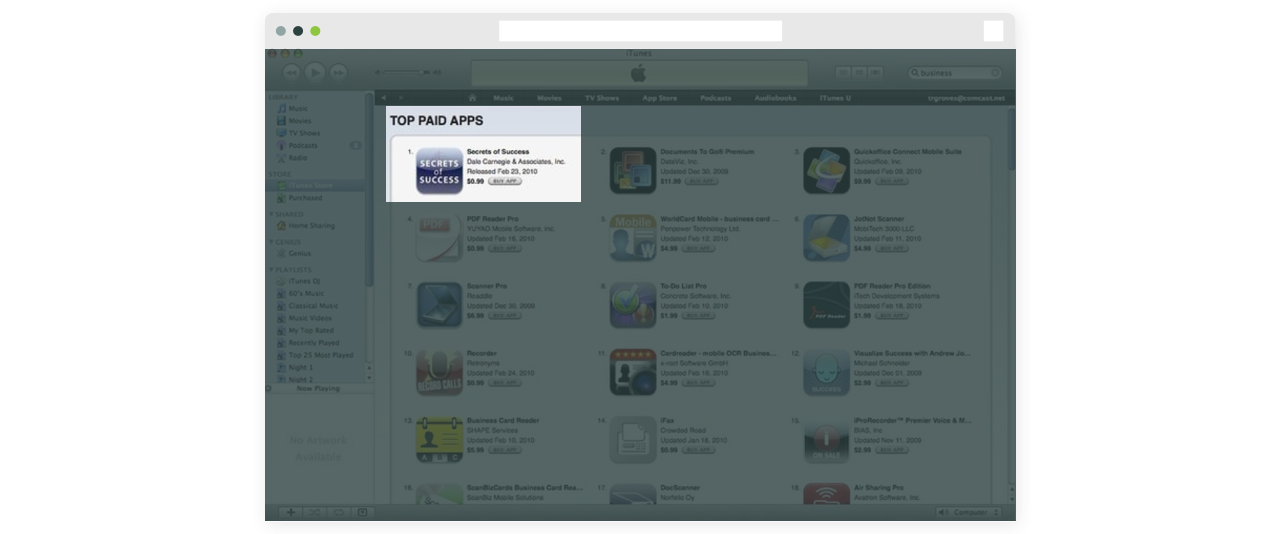Viewport: 1280px width, 534px height.
Task: Open Documents To Go Premium app icon
Action: (633, 170)
